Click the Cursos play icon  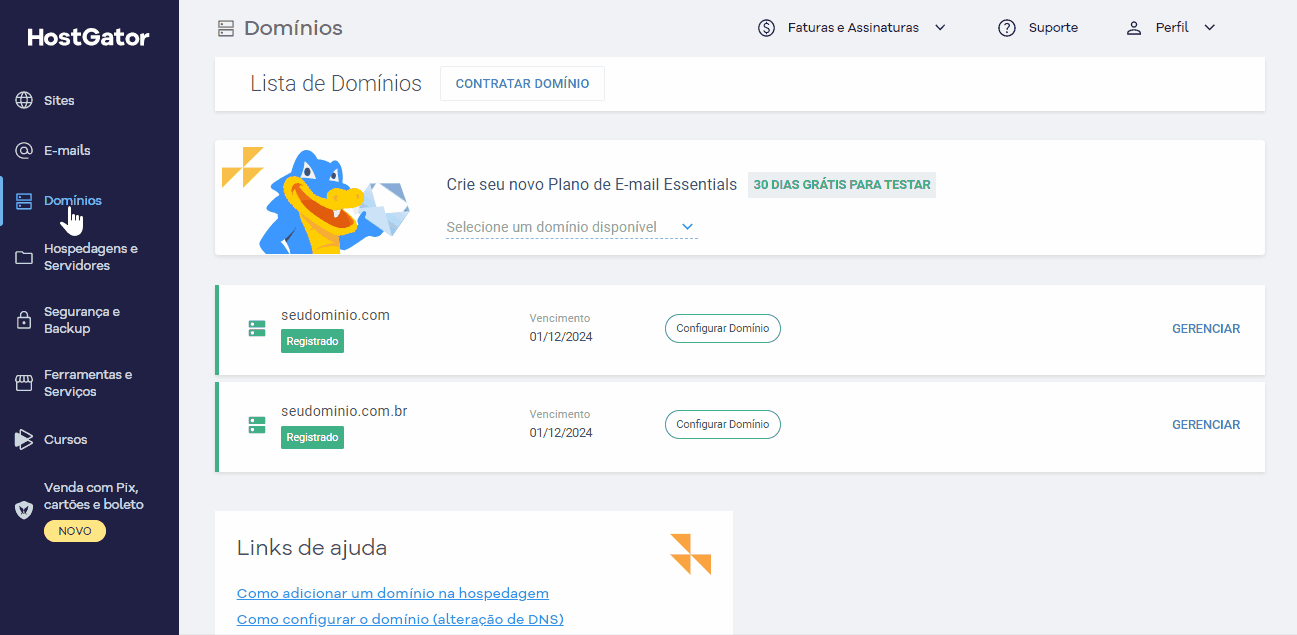(24, 439)
